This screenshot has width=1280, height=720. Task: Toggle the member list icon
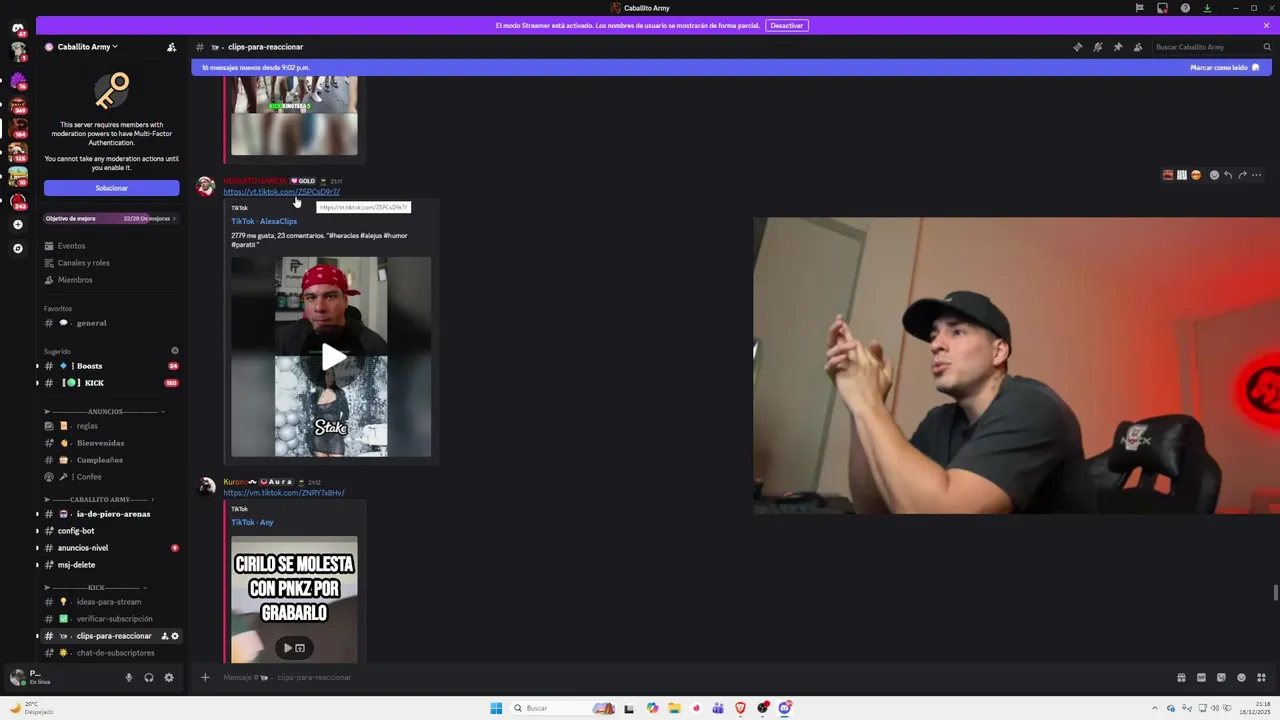[1137, 47]
